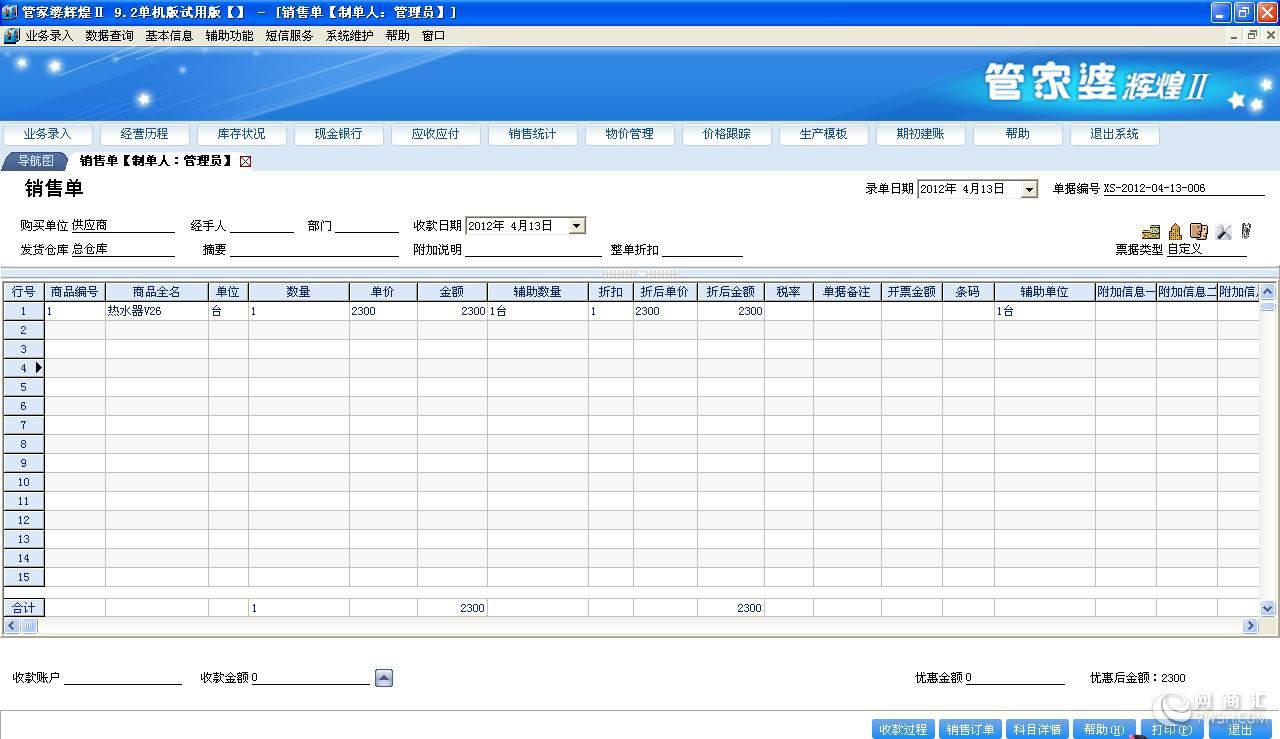Click the 发货仓库 field showing 总仓库
The height and width of the screenshot is (739, 1280).
pos(123,250)
